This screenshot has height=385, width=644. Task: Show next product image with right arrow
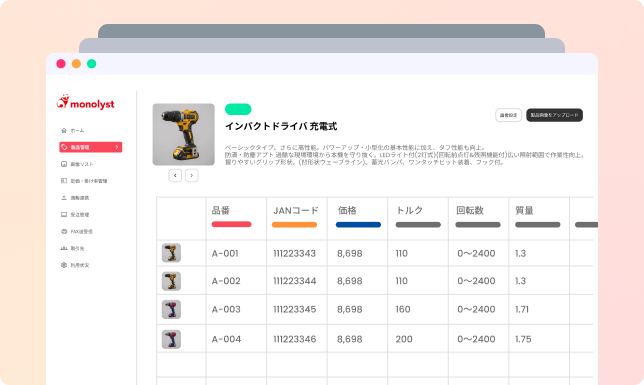tap(191, 175)
